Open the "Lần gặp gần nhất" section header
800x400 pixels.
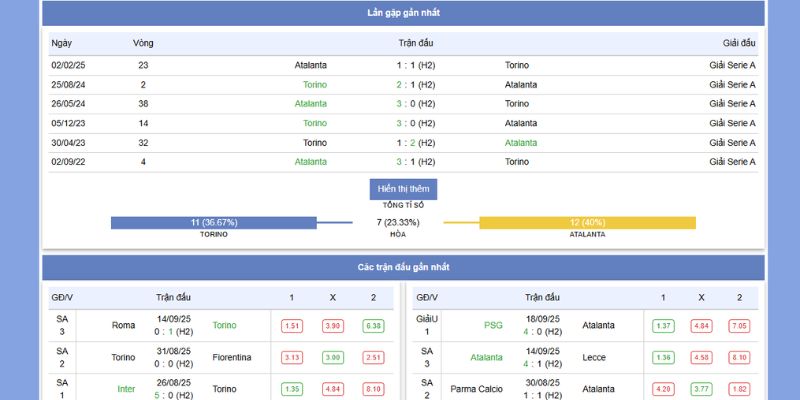403,13
